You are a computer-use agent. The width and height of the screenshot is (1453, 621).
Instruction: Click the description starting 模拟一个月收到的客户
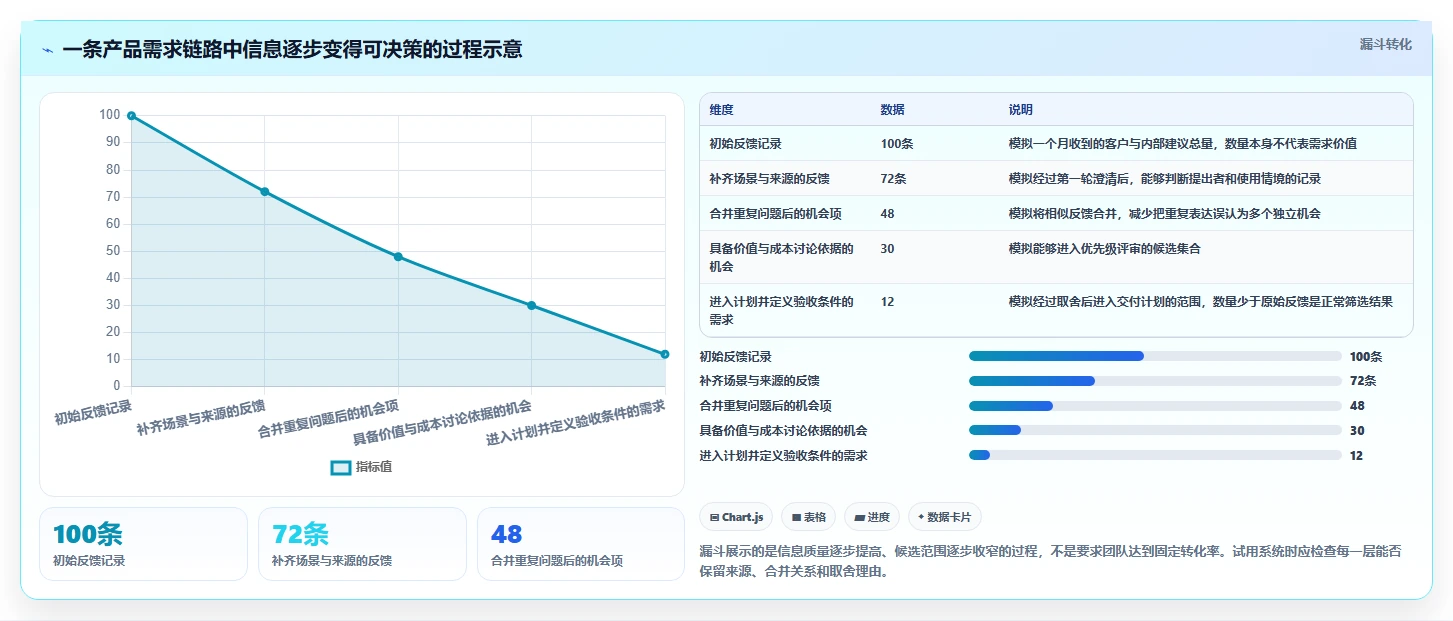coord(1183,144)
